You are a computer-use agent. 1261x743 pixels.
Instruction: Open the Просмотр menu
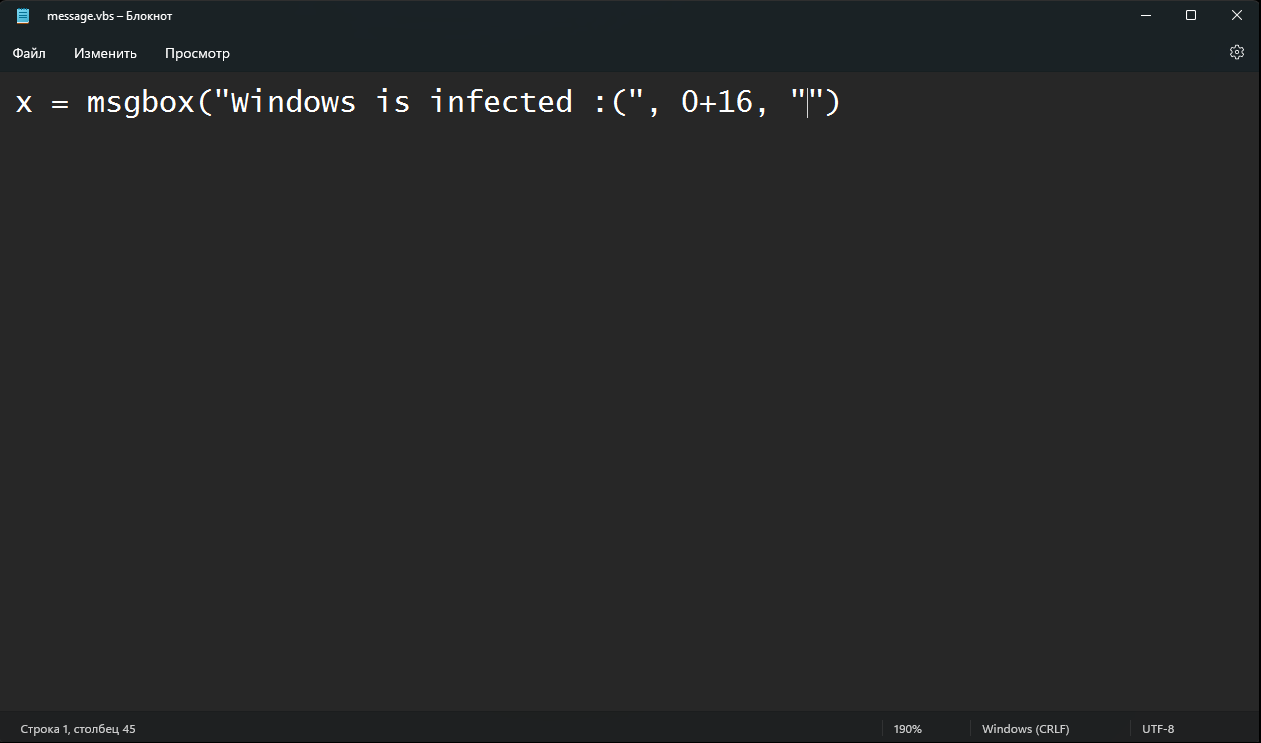point(197,53)
